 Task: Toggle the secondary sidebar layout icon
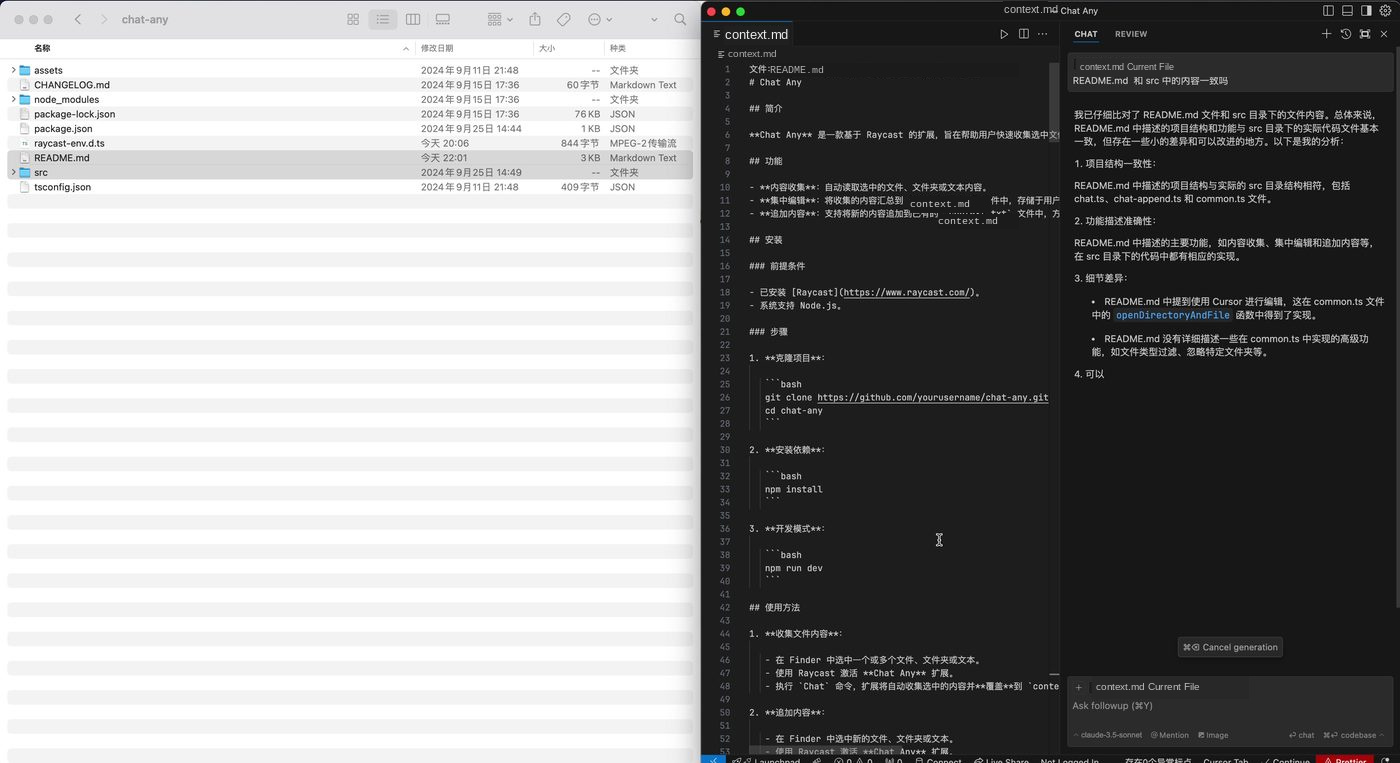pos(1366,11)
